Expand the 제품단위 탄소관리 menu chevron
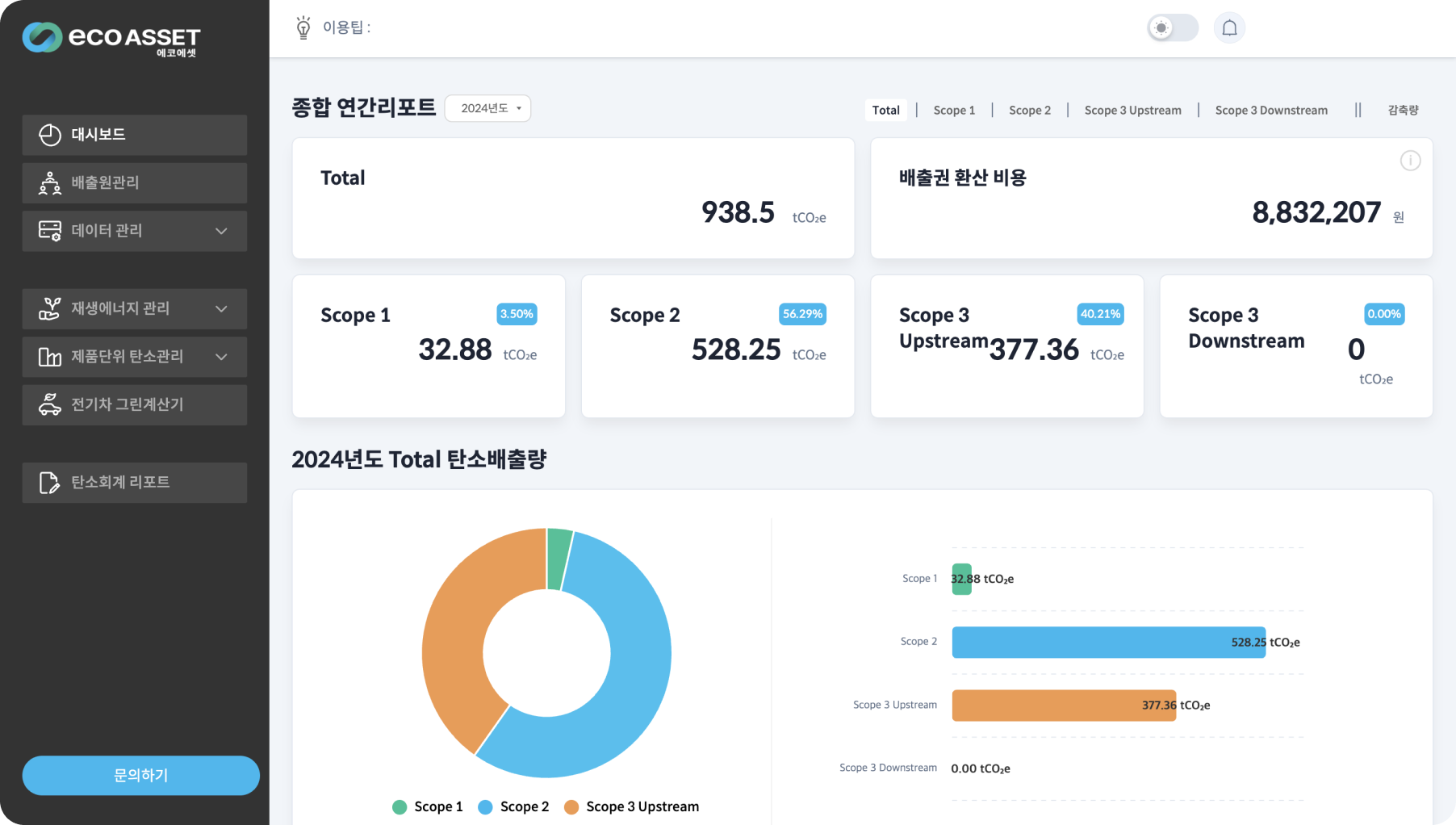Image resolution: width=1456 pixels, height=825 pixels. [x=221, y=357]
